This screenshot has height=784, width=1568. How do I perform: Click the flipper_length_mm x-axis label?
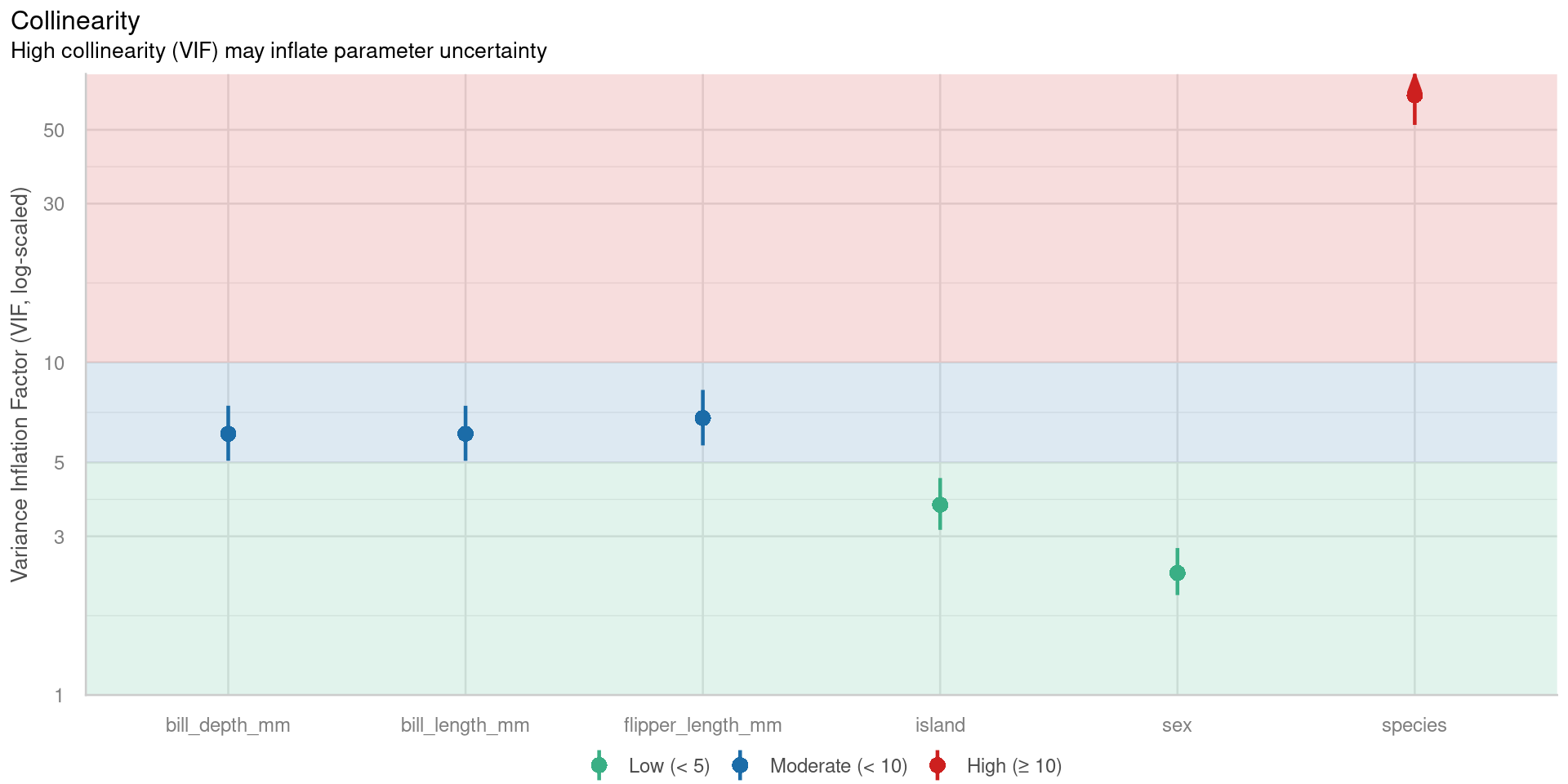pyautogui.click(x=702, y=725)
